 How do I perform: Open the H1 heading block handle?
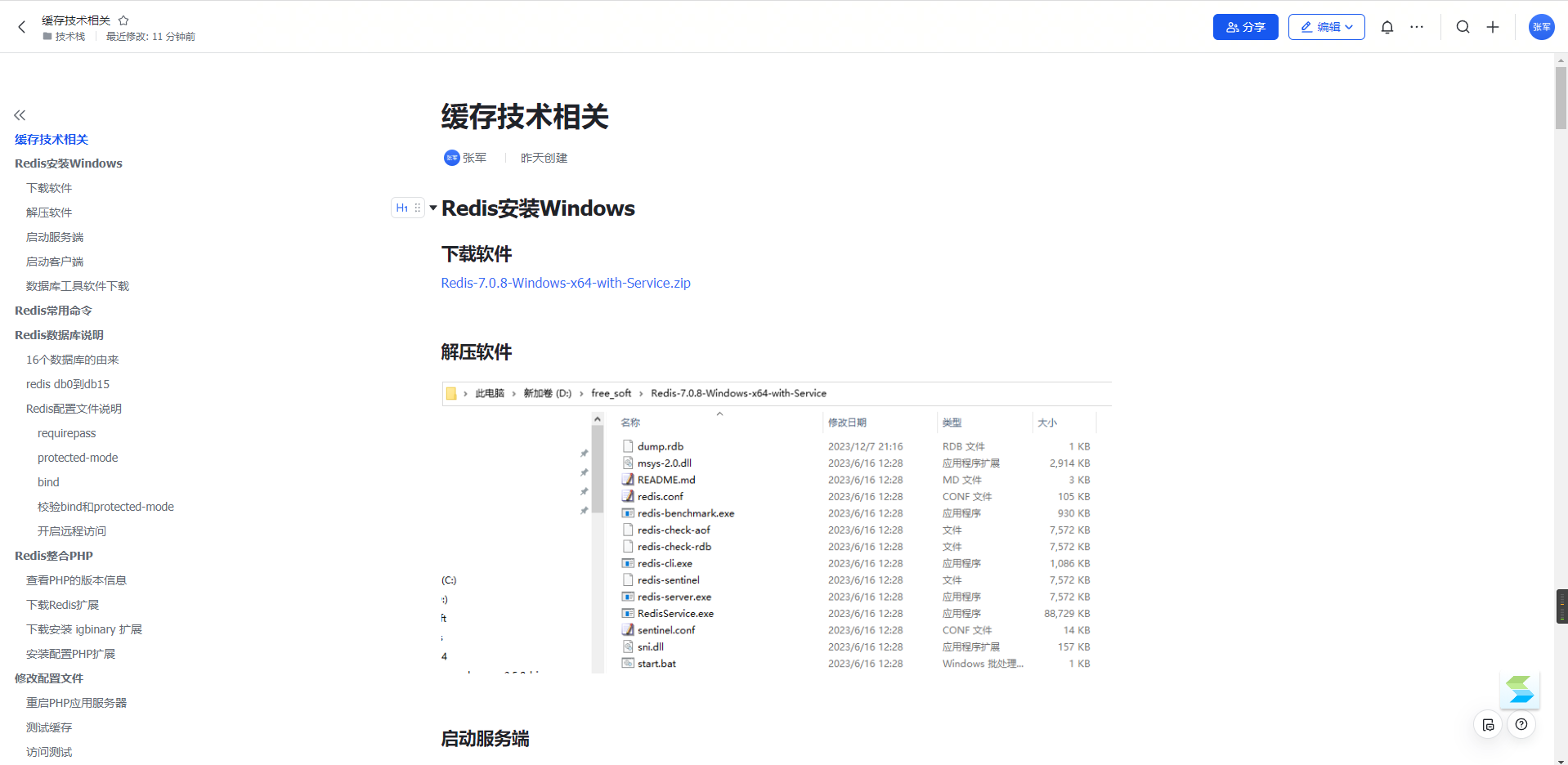[x=407, y=208]
